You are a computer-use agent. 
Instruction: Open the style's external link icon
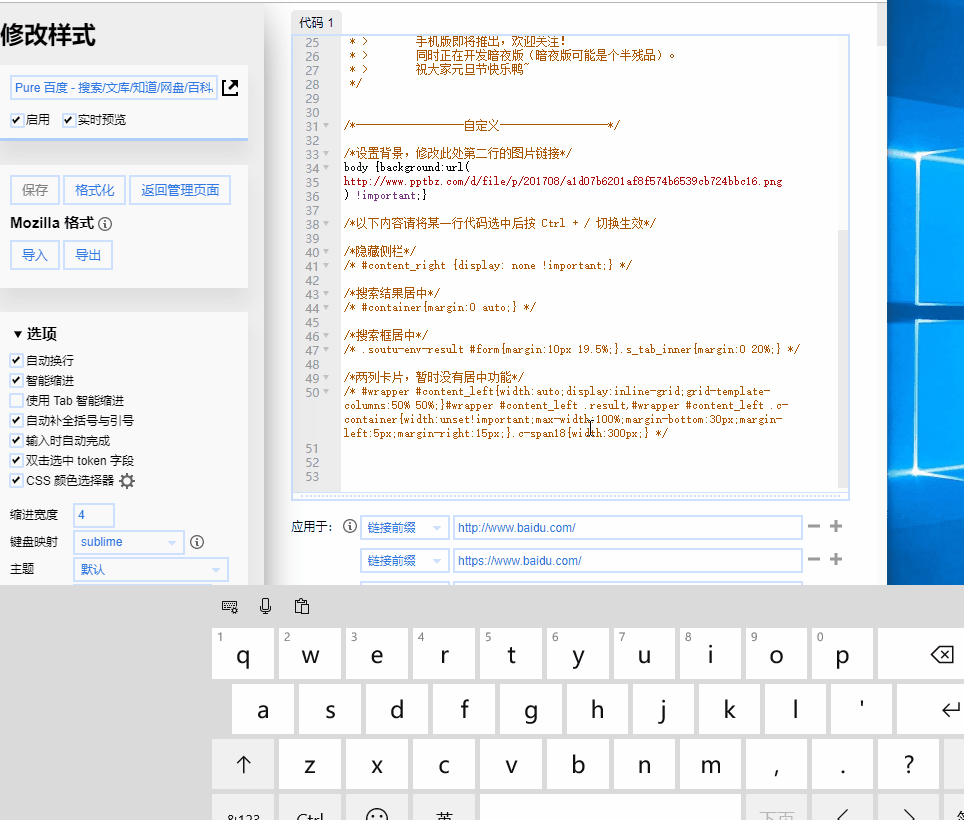(x=230, y=88)
